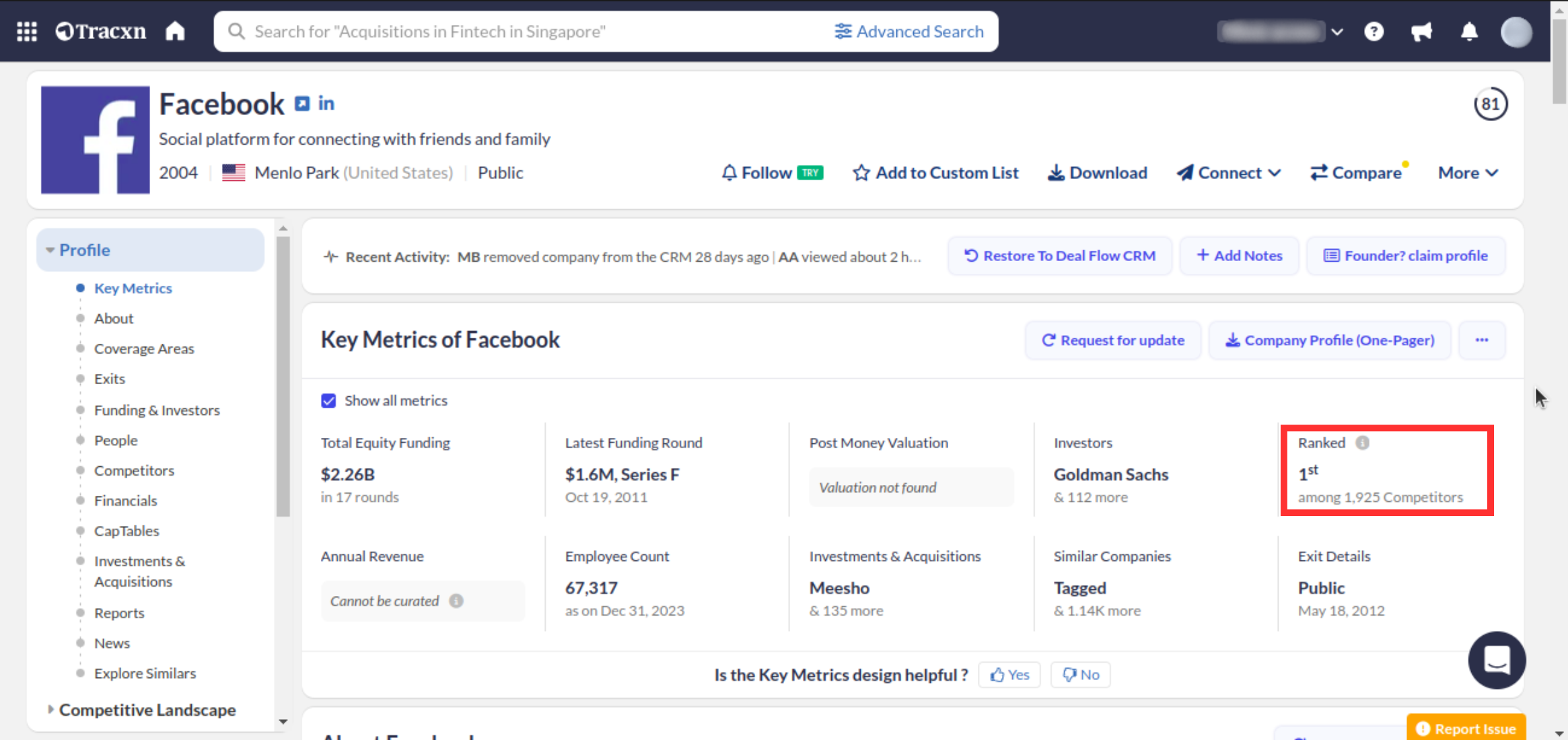Click the info icon beside Ranked
1568x740 pixels.
click(x=1362, y=443)
